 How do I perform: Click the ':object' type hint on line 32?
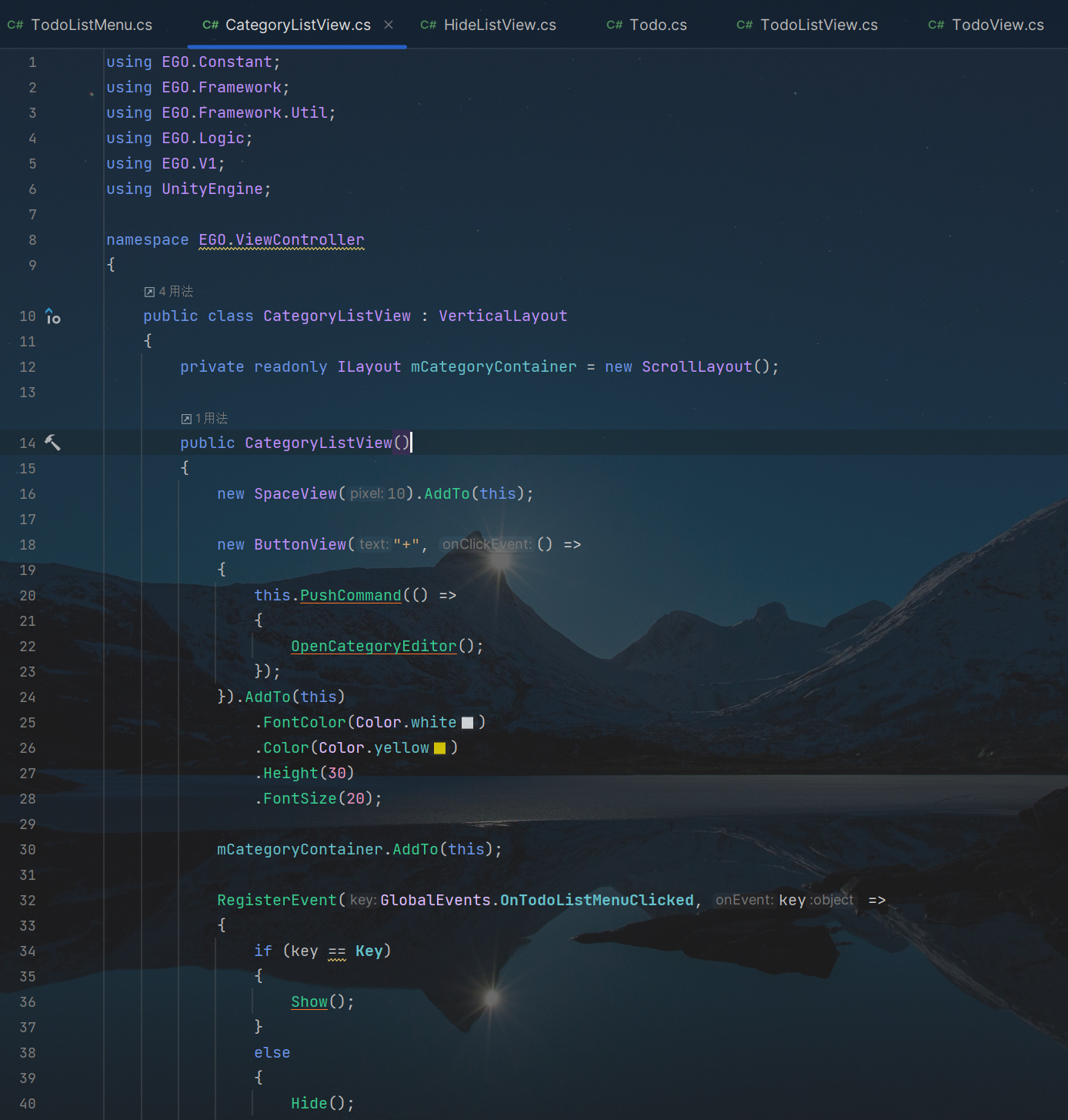pos(832,900)
